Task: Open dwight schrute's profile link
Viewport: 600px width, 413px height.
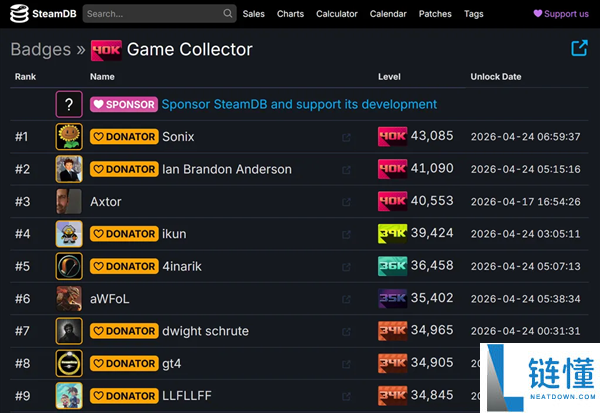Action: point(205,331)
